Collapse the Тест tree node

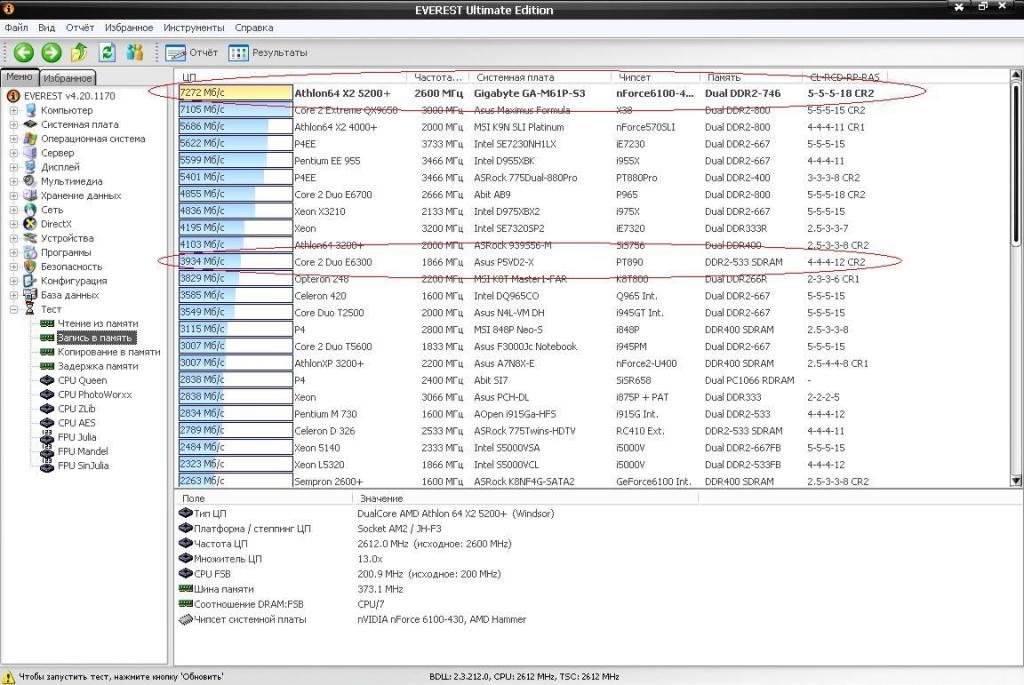point(14,310)
